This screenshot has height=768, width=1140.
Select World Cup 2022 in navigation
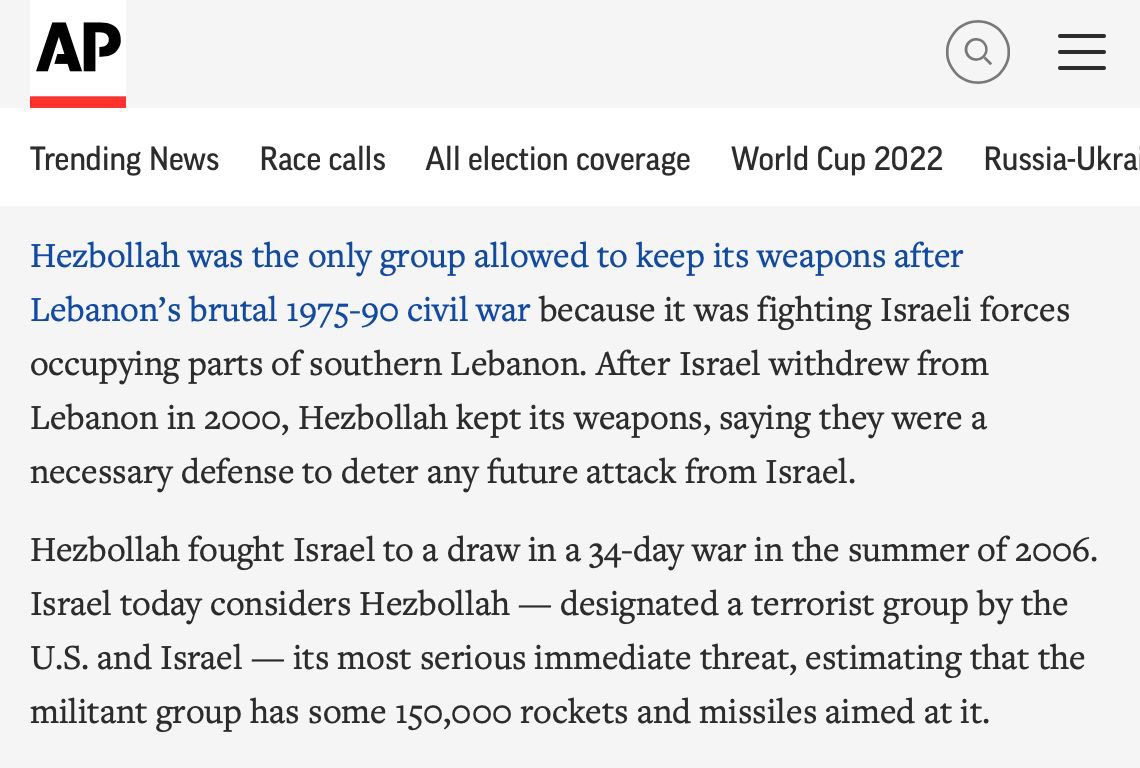tap(837, 159)
